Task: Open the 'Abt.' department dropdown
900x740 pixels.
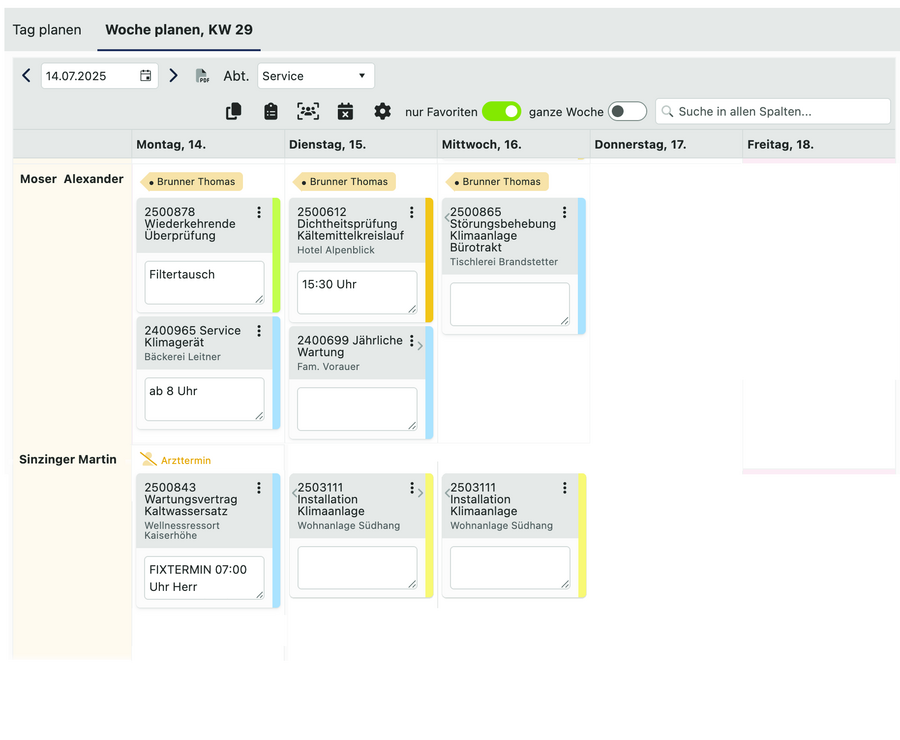Action: [x=315, y=75]
